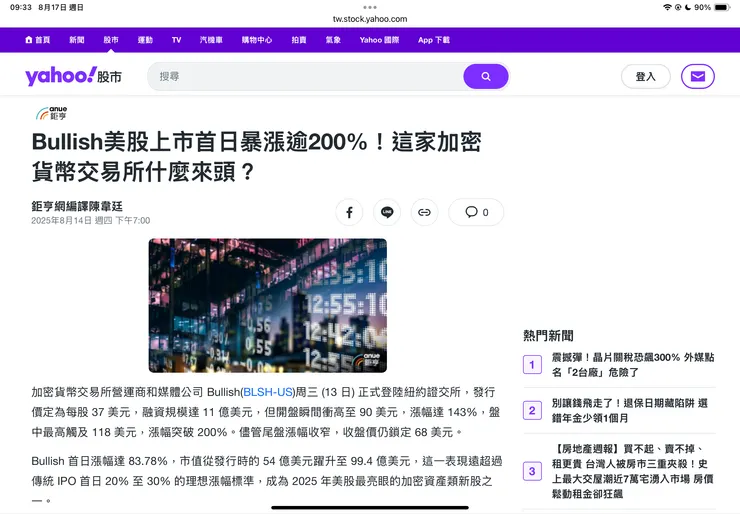Open the TV section
Viewport: 740px width, 514px height.
[177, 40]
